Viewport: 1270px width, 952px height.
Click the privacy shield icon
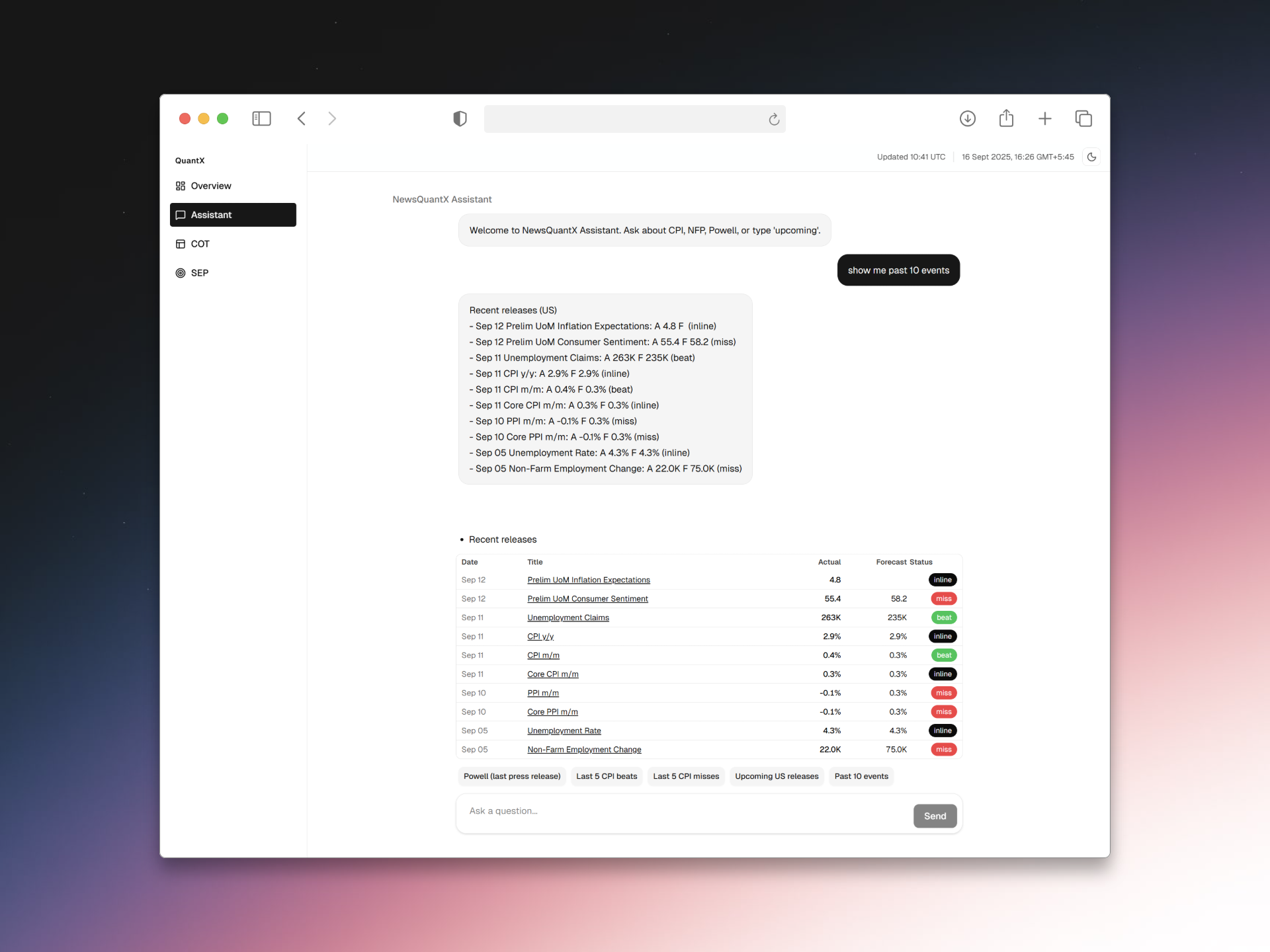(x=460, y=118)
